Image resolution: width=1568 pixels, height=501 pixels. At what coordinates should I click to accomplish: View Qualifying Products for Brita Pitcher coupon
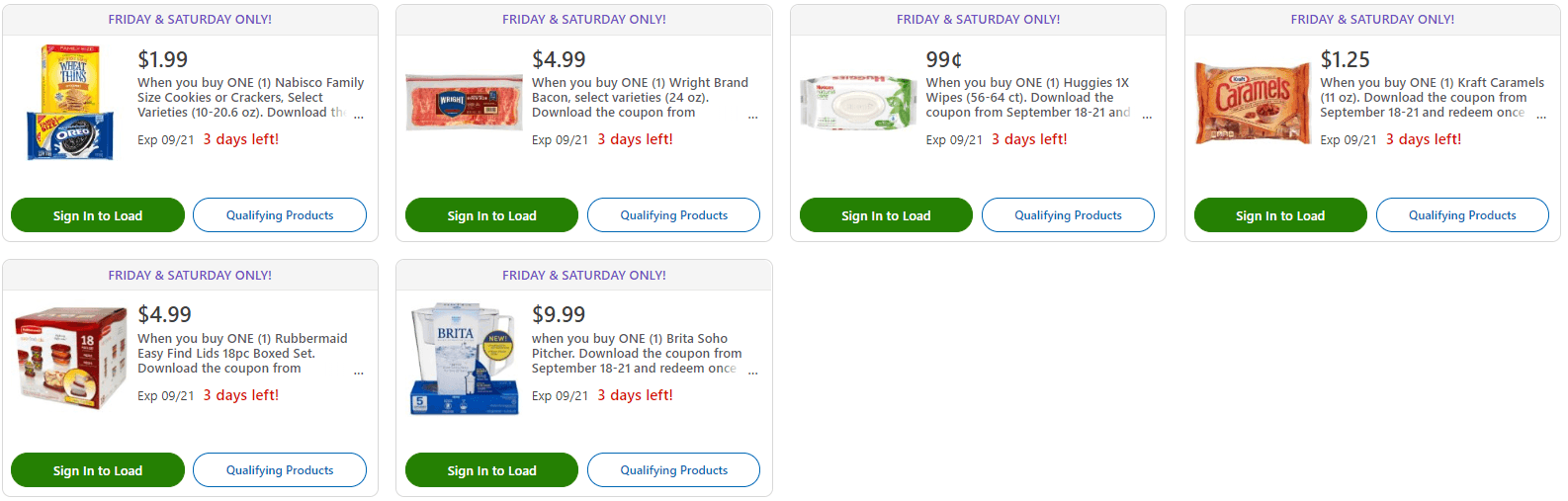[674, 470]
